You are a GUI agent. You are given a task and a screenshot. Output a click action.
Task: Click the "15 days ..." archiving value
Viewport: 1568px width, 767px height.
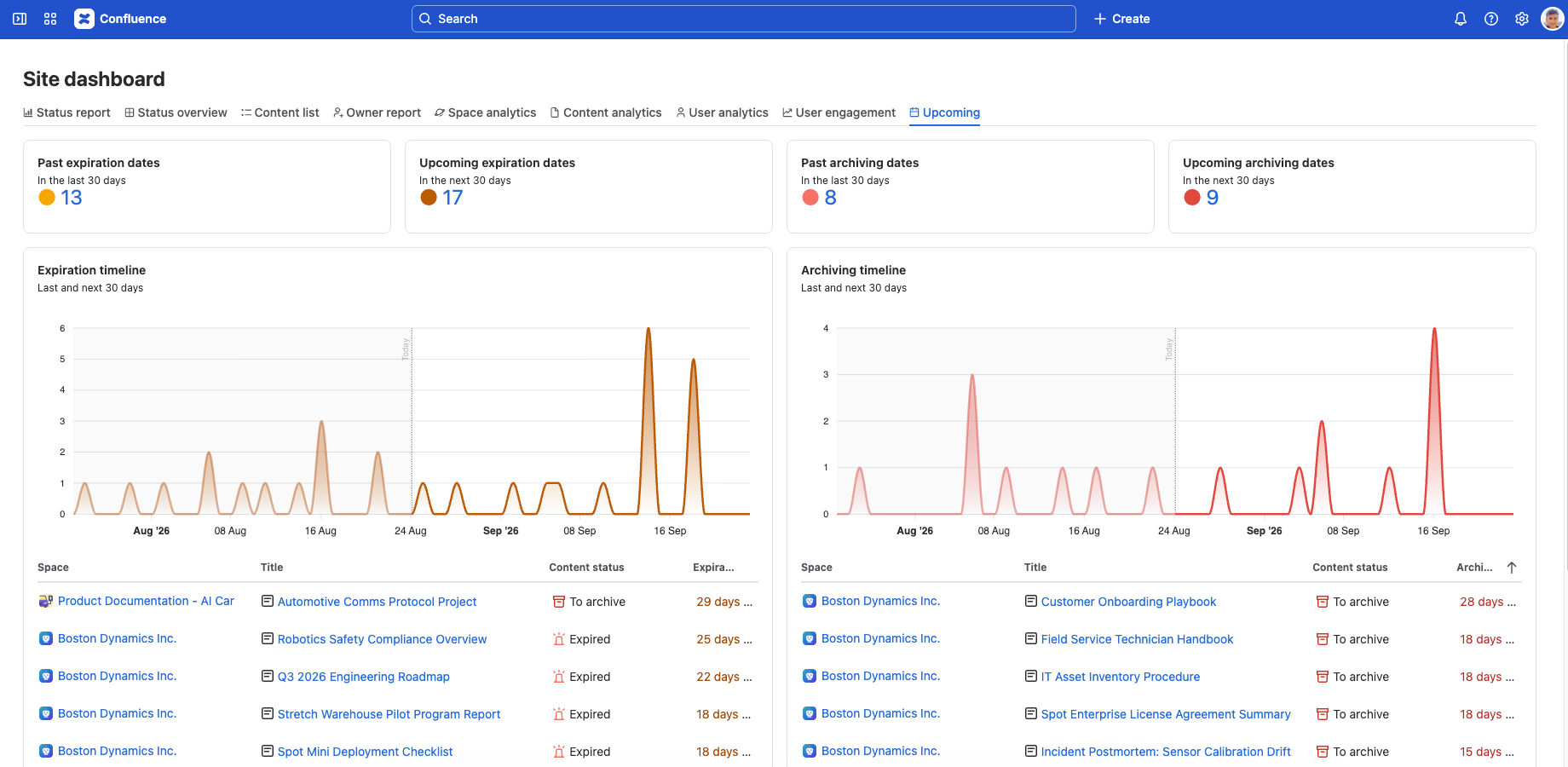1487,752
